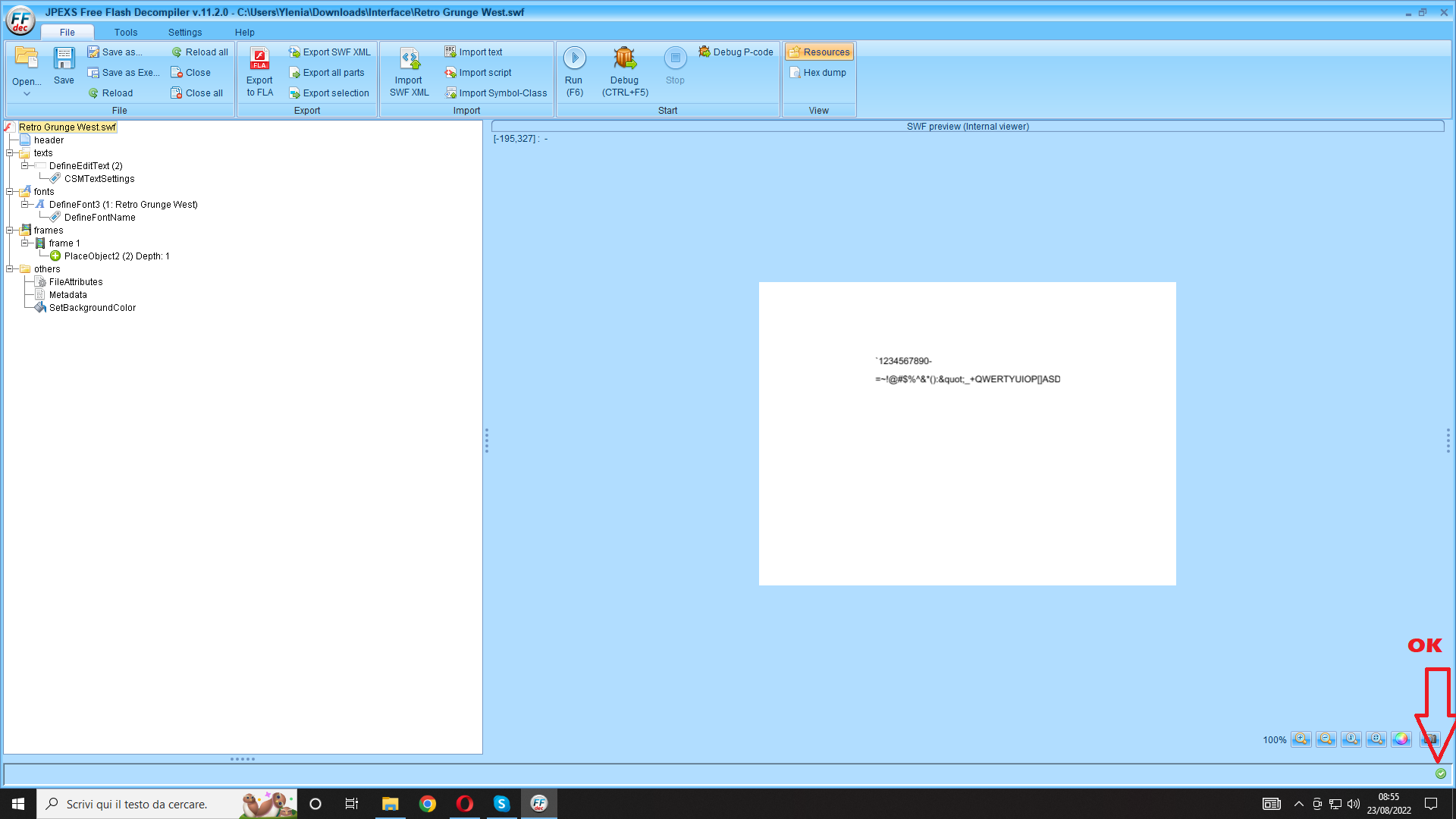1456x819 pixels.
Task: Click the green checkmark status icon
Action: click(1441, 773)
